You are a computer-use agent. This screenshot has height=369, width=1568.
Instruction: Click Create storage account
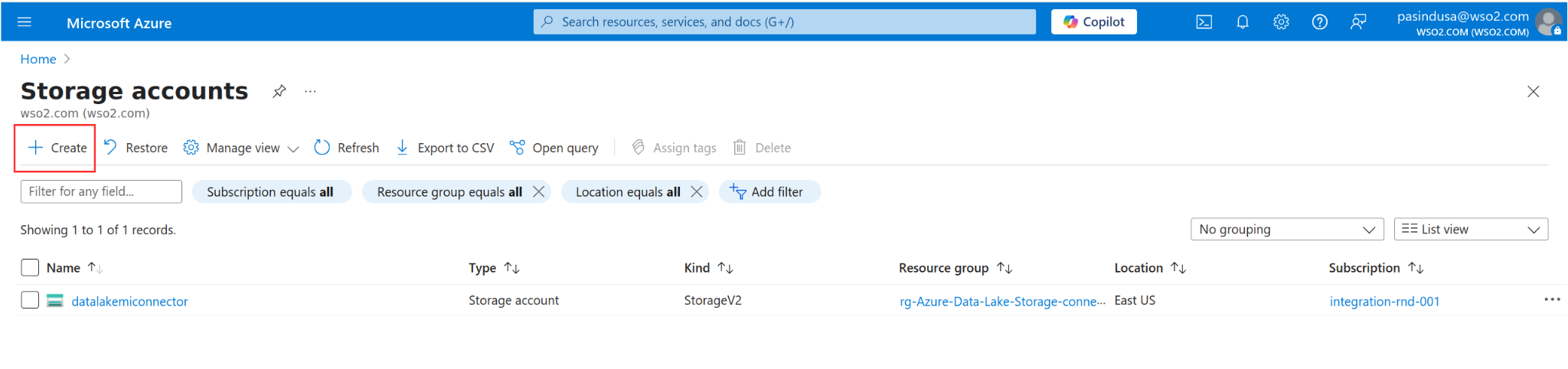coord(57,148)
